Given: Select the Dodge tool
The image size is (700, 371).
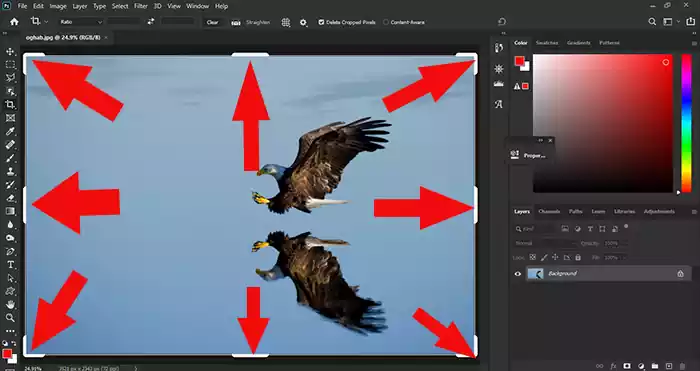Looking at the screenshot, I should pyautogui.click(x=10, y=238).
